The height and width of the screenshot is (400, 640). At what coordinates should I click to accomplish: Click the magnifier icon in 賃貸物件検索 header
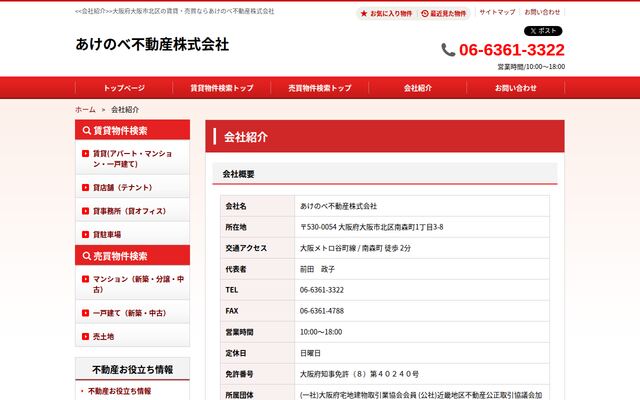[x=87, y=131]
